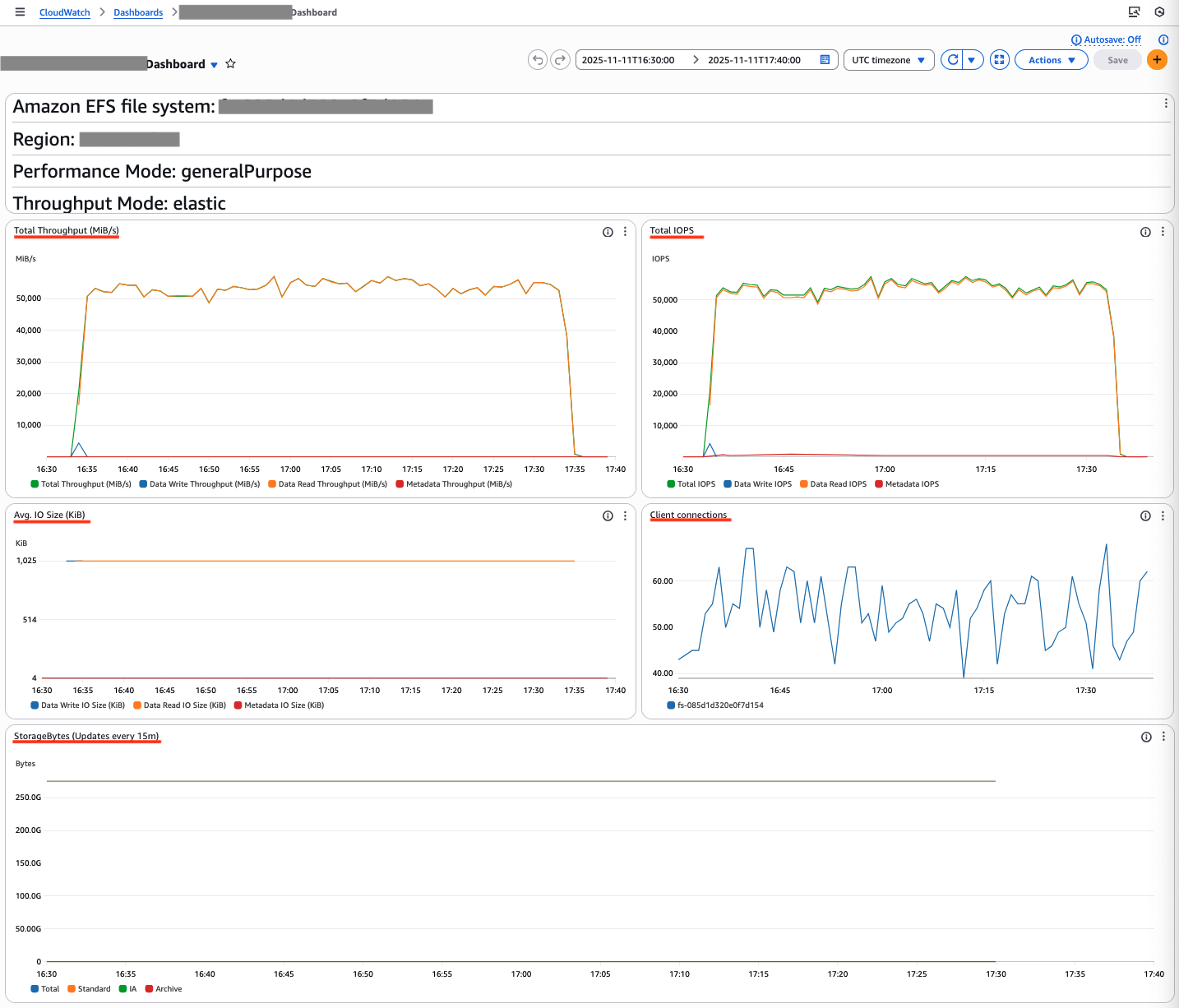The width and height of the screenshot is (1179, 1008).
Task: Follow the Dashboards breadcrumb link
Action: pos(137,12)
